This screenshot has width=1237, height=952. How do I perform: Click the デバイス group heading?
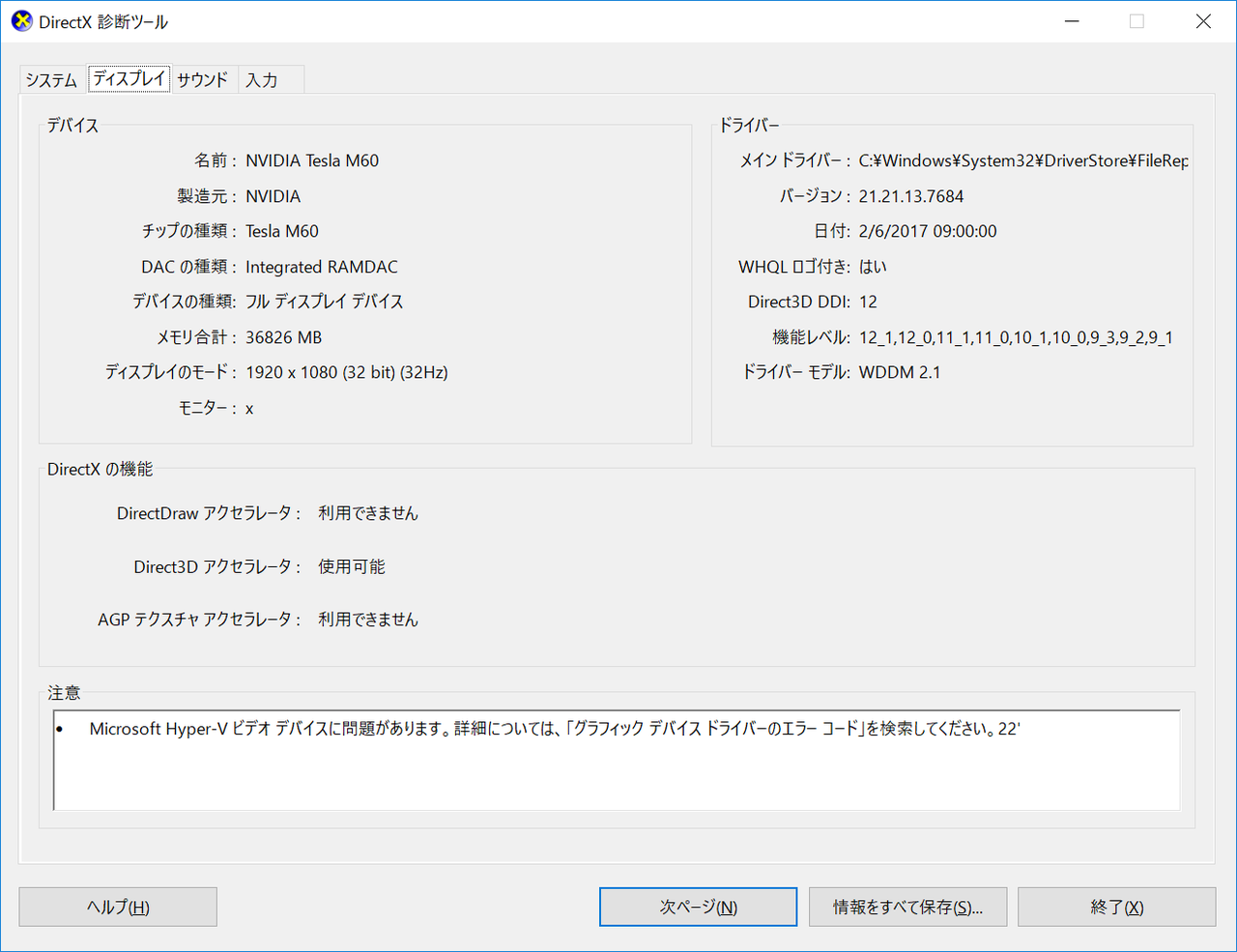click(x=72, y=126)
